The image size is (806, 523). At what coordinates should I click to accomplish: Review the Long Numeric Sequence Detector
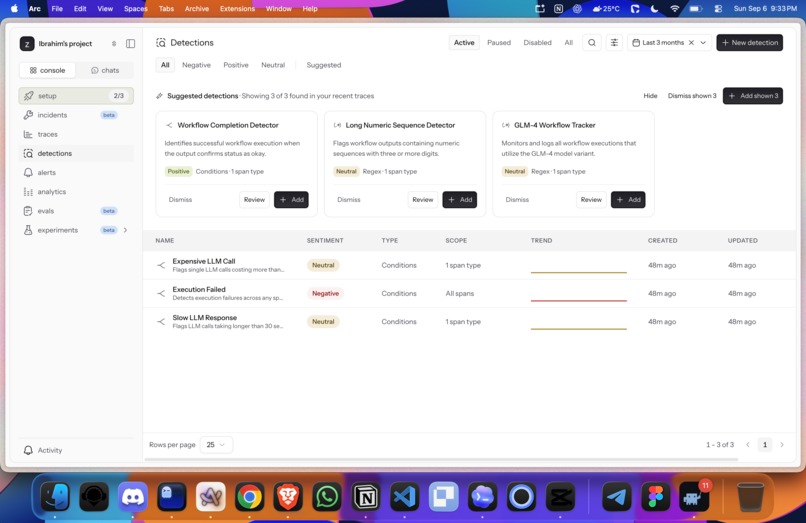point(423,200)
